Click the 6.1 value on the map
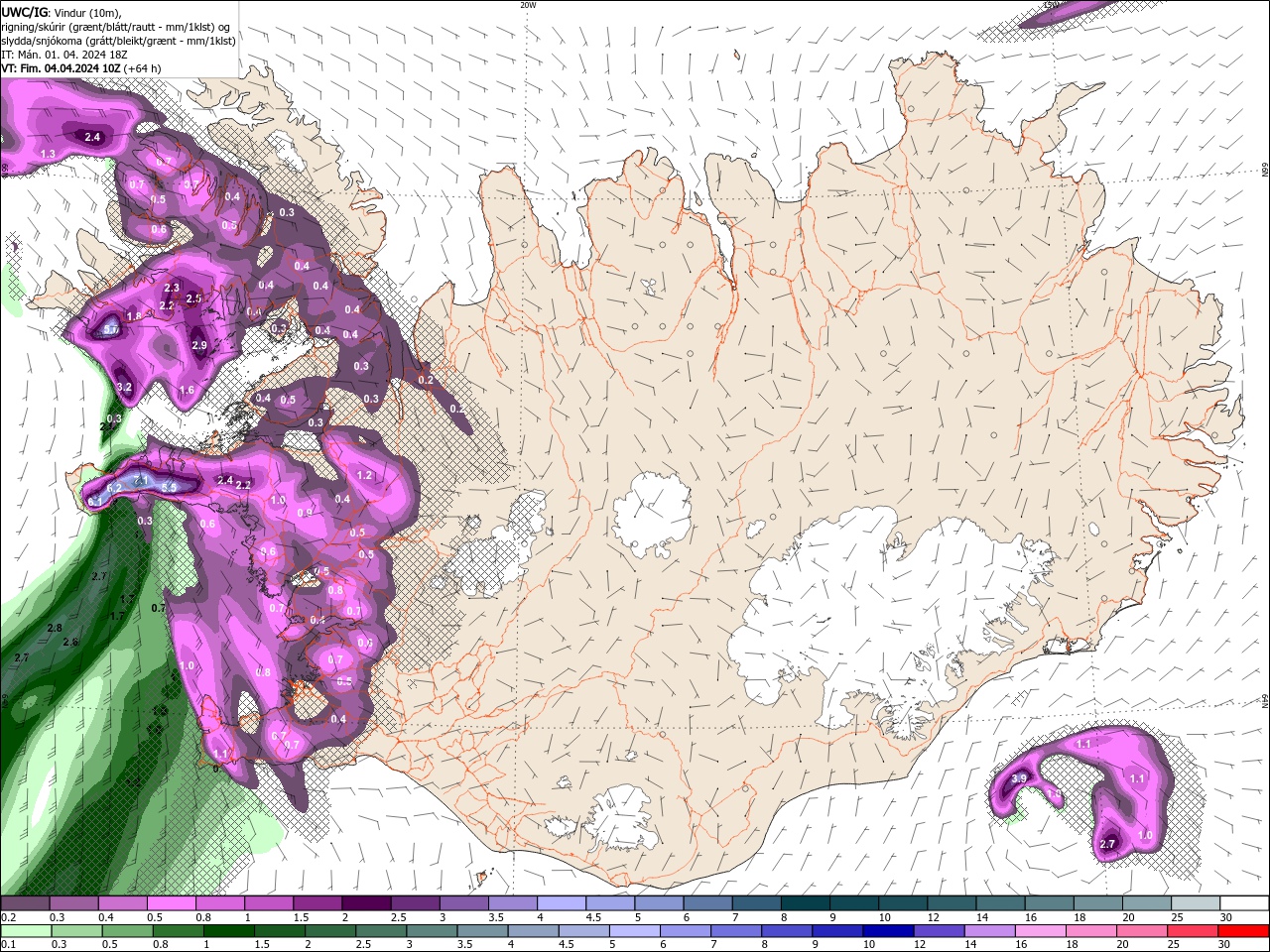The width and height of the screenshot is (1270, 952). pyautogui.click(x=95, y=502)
